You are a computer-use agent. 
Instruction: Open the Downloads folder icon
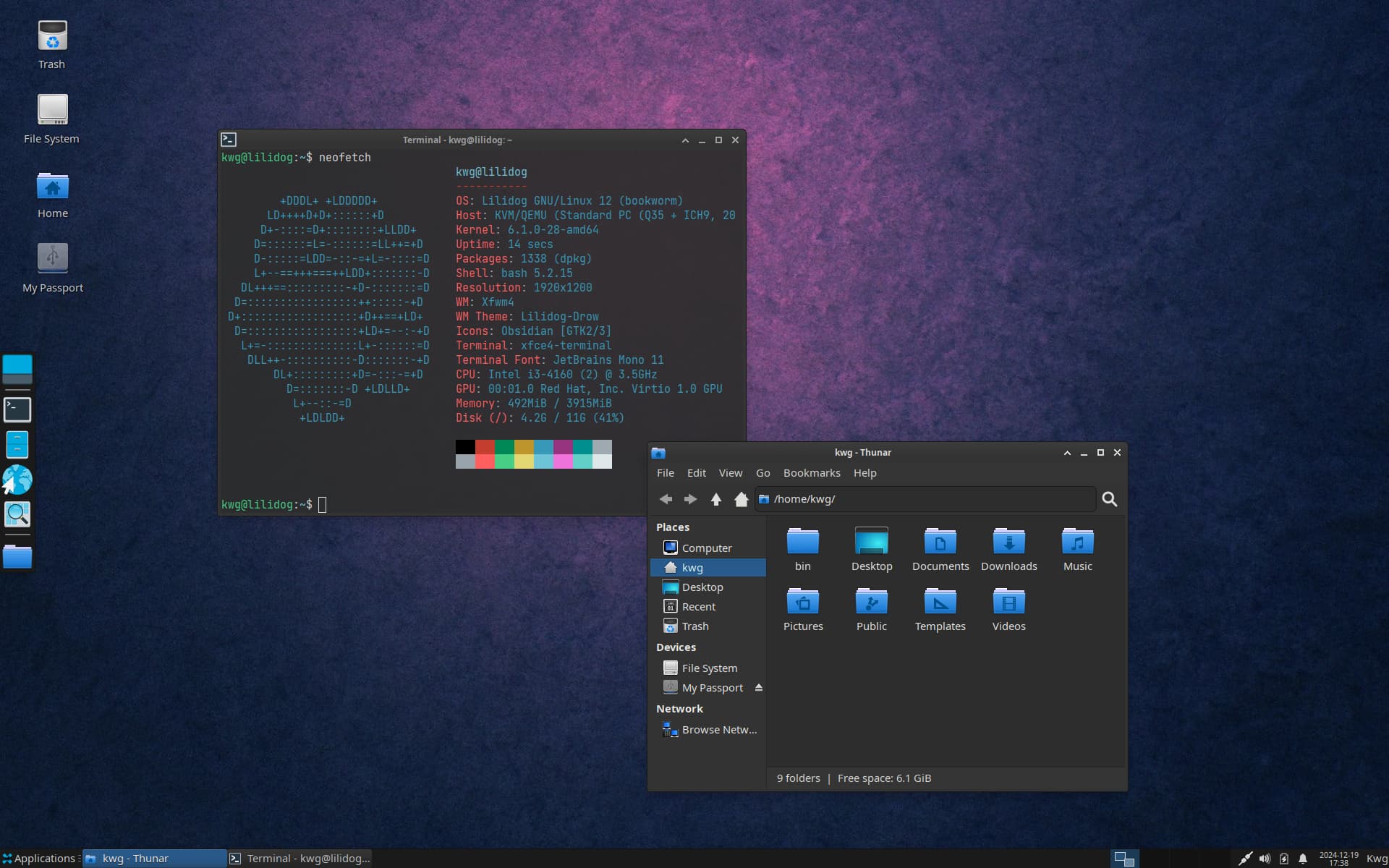pos(1008,542)
